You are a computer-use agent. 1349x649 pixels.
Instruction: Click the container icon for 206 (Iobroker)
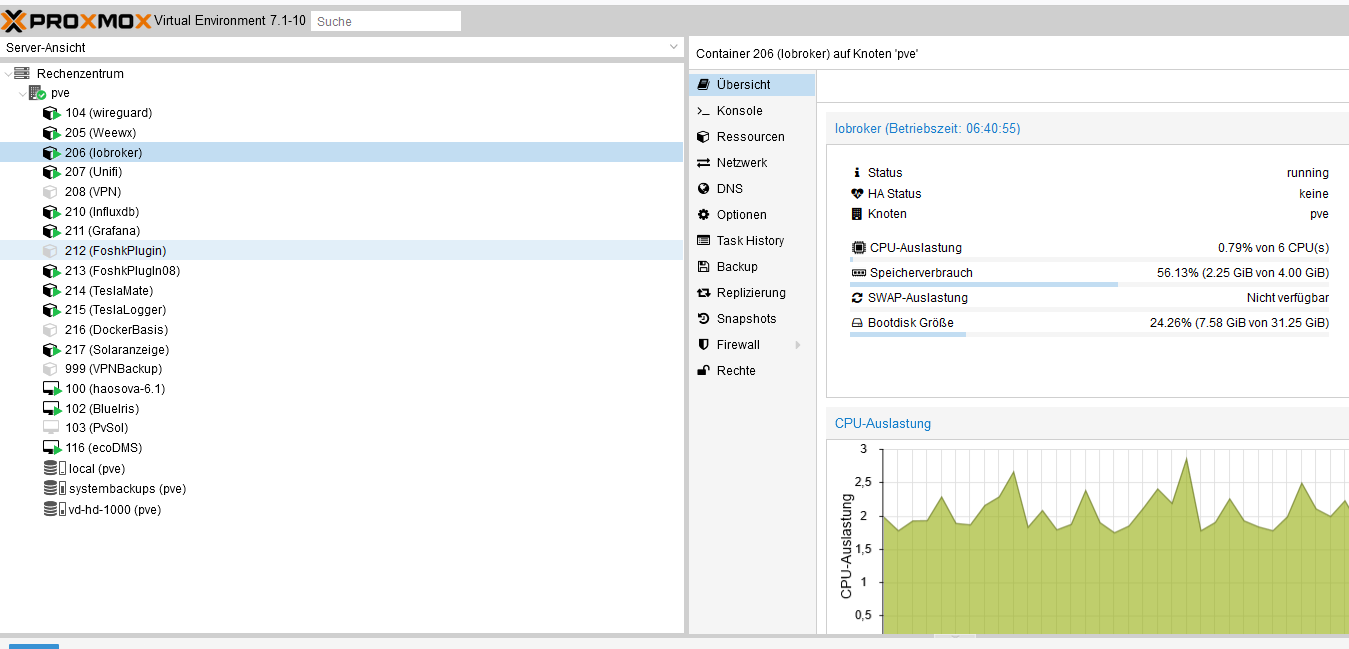(x=52, y=153)
